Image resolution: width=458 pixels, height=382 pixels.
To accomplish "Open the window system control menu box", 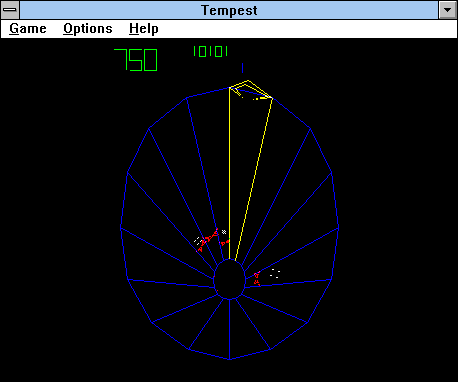I will point(10,10).
